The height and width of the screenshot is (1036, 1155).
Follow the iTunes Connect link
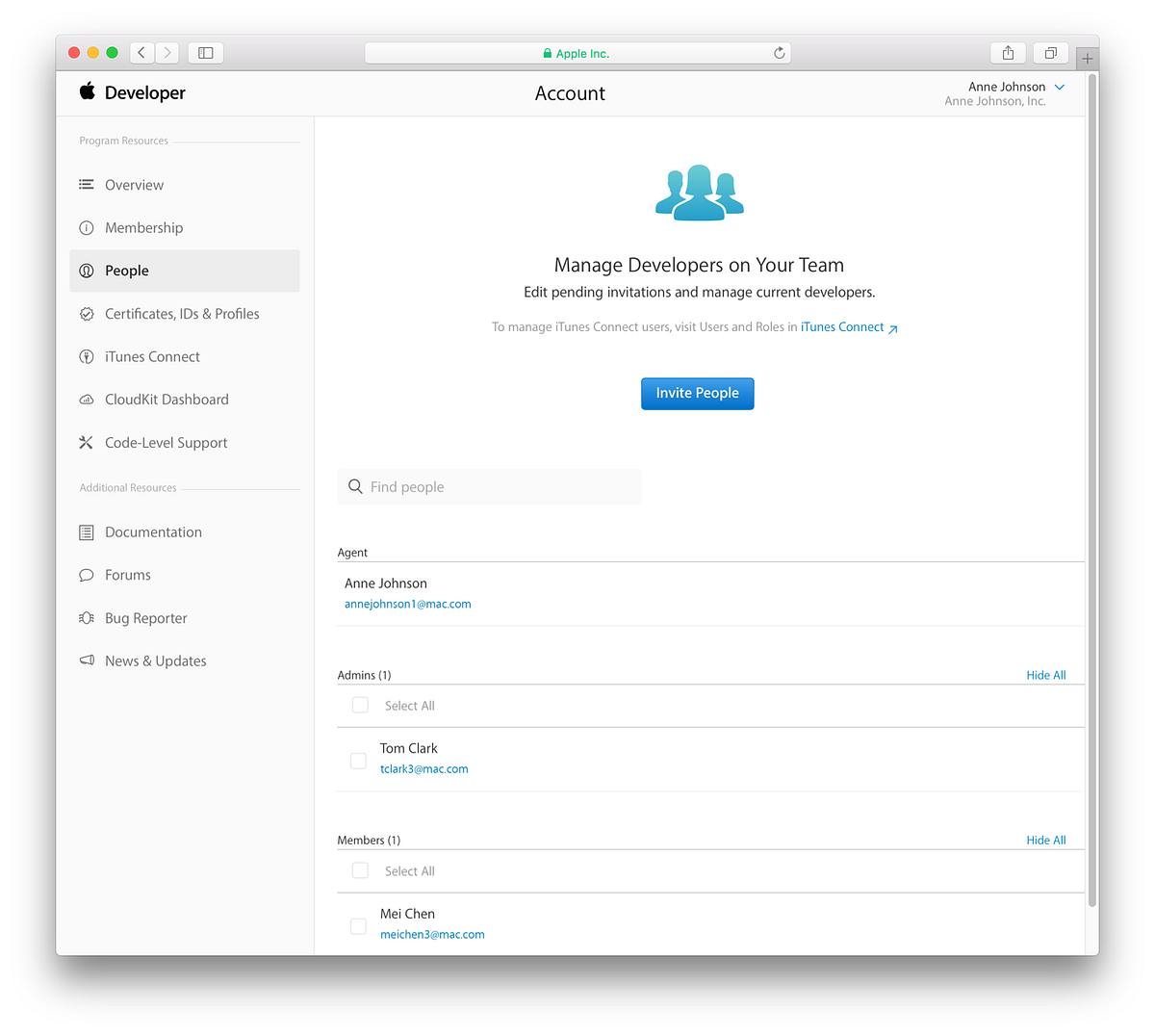(x=842, y=326)
